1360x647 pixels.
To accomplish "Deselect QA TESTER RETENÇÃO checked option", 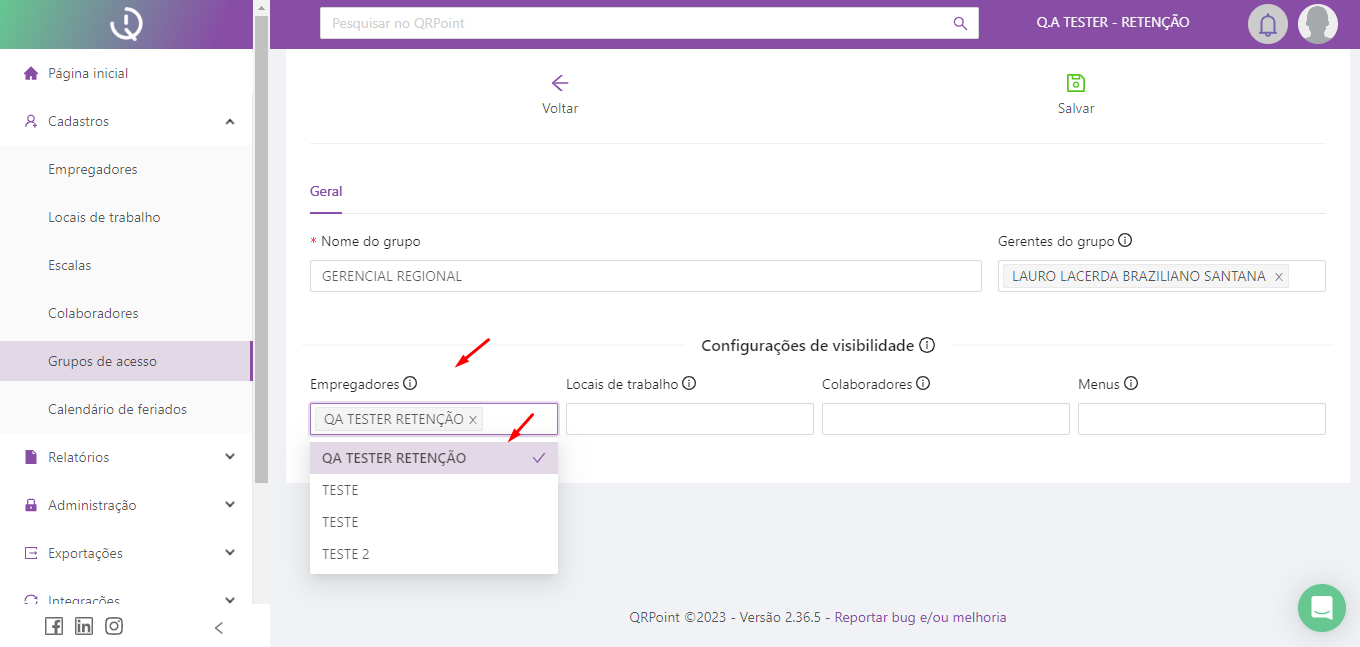I will tap(433, 458).
